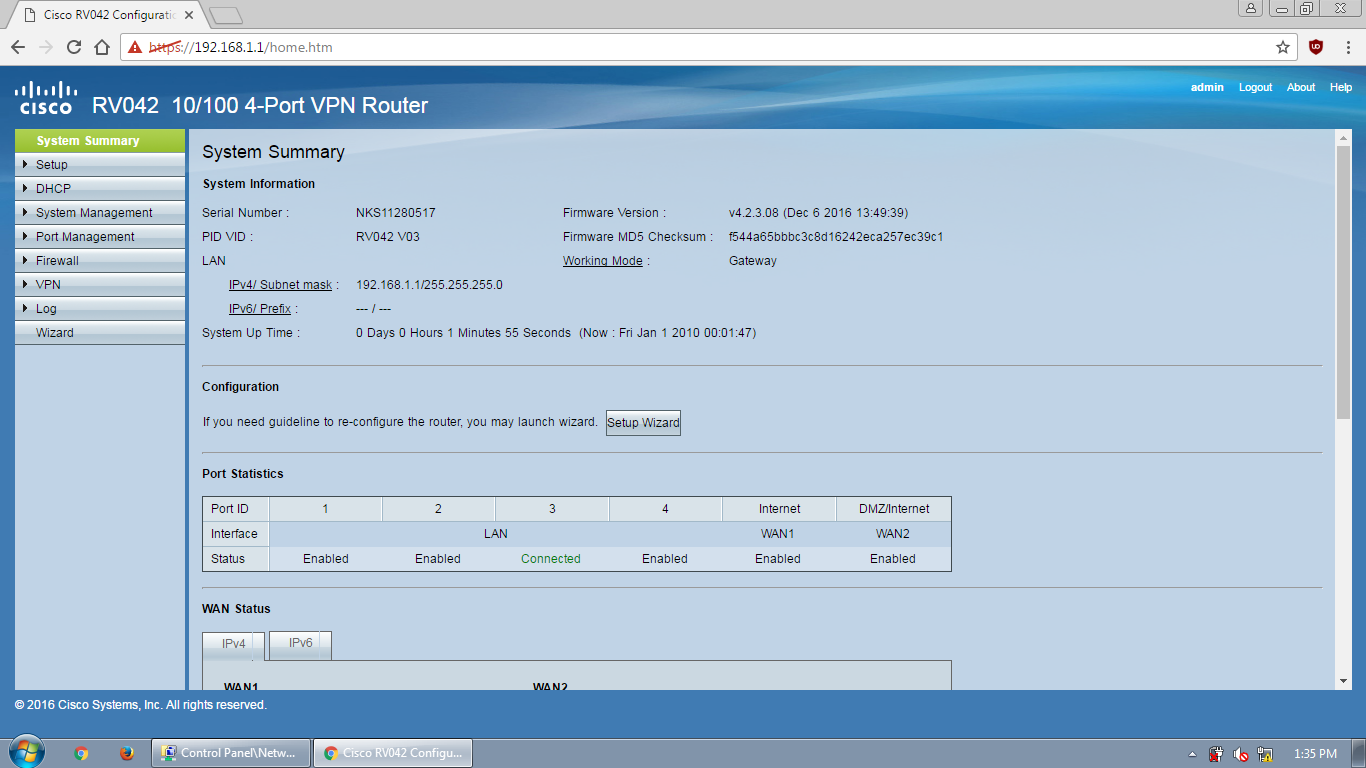Image resolution: width=1366 pixels, height=768 pixels.
Task: Show hidden system tray icons
Action: (1192, 754)
